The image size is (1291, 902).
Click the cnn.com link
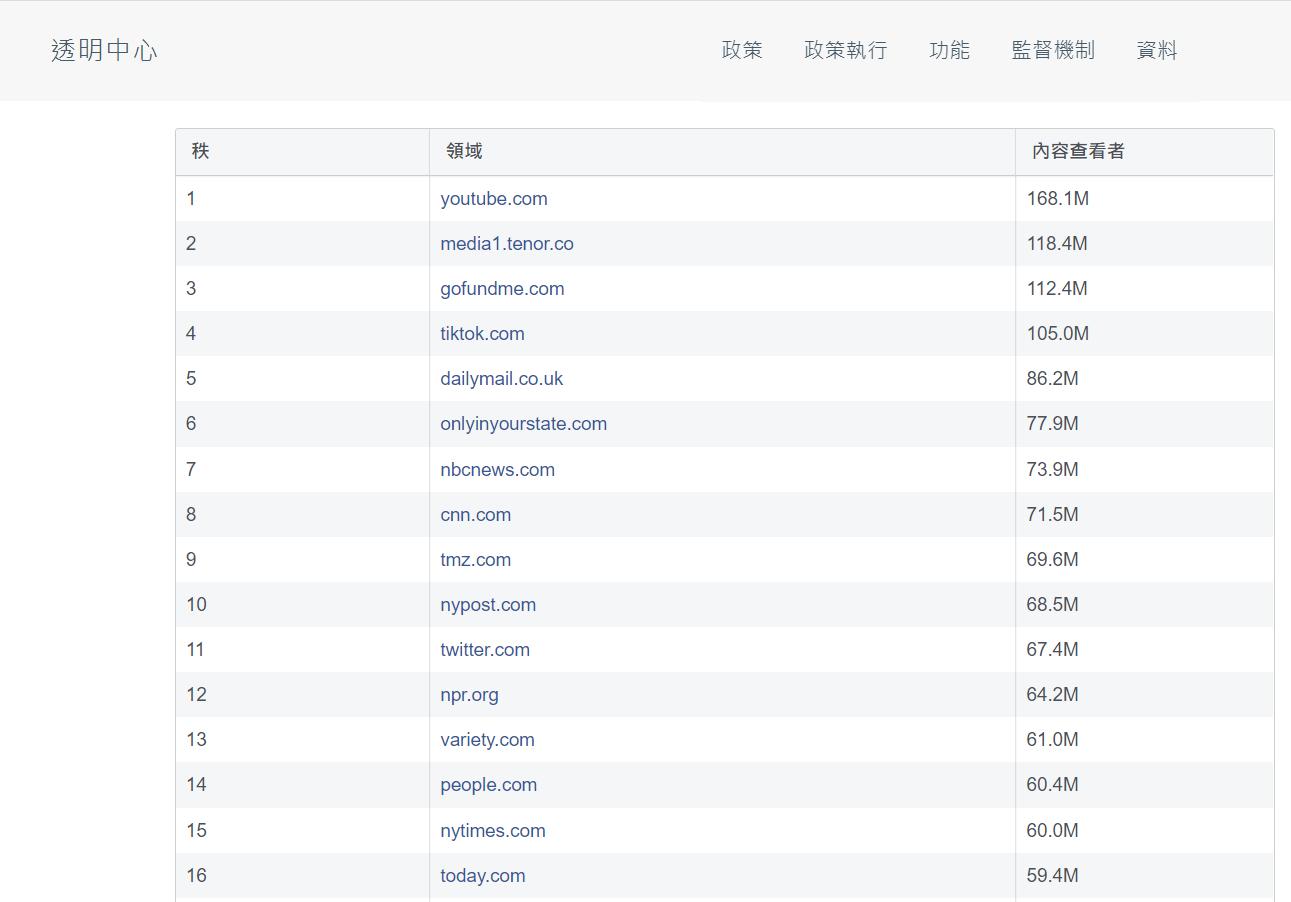[475, 515]
